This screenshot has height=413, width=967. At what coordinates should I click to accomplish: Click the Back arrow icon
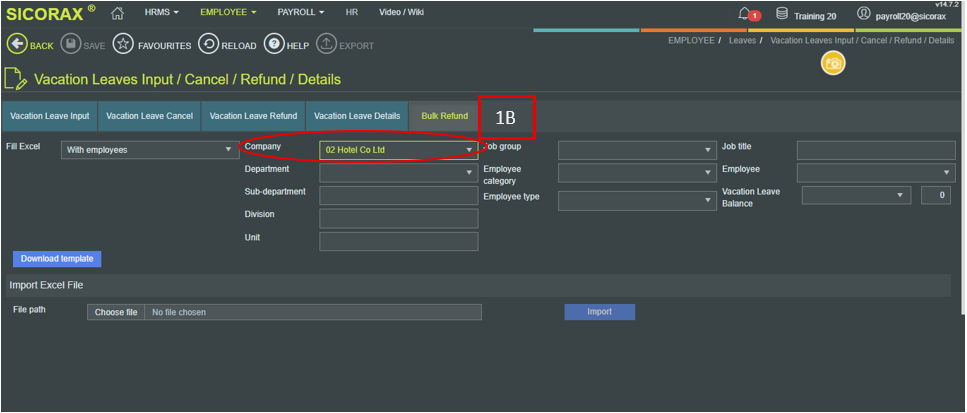coord(17,45)
